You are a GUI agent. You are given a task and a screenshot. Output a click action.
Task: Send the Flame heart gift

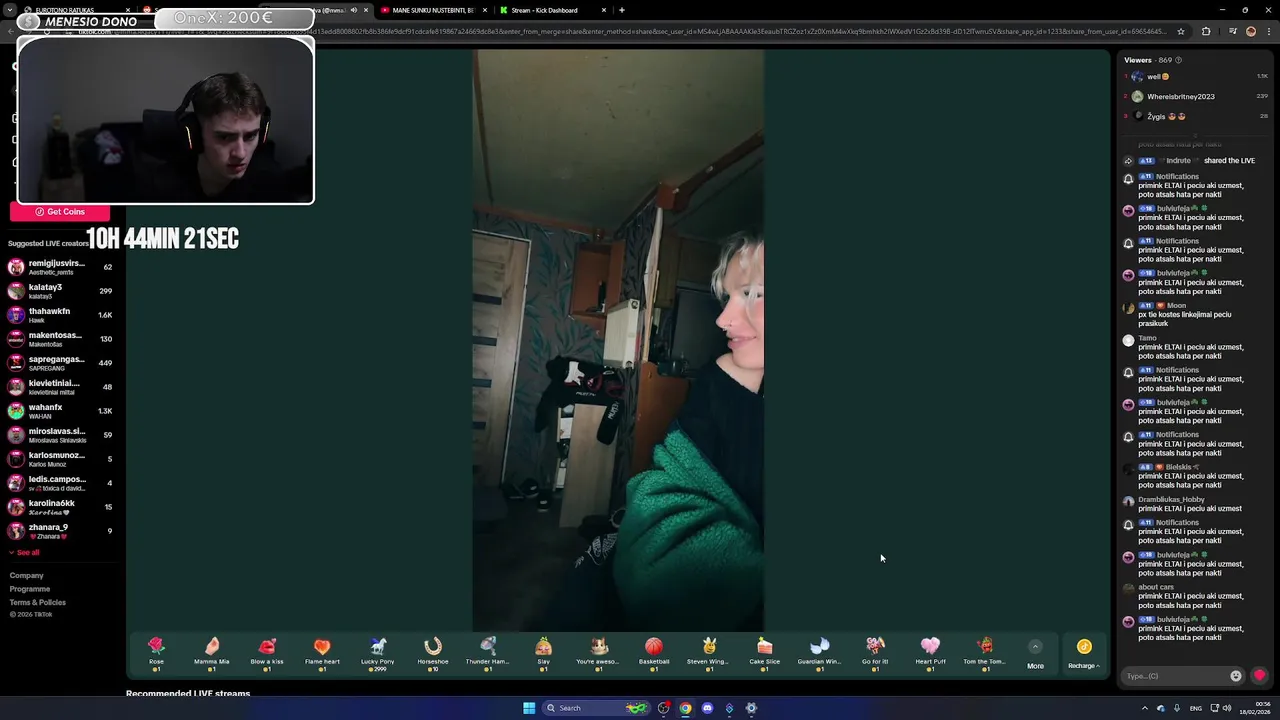tap(322, 654)
